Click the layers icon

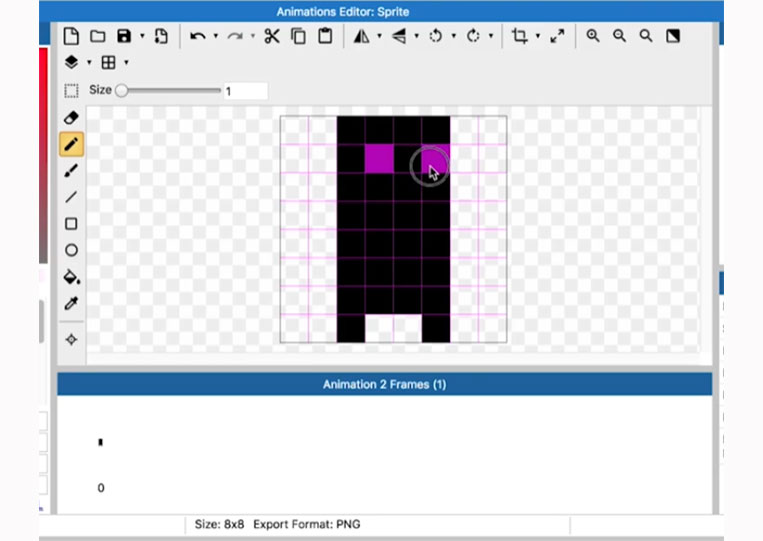tap(71, 62)
